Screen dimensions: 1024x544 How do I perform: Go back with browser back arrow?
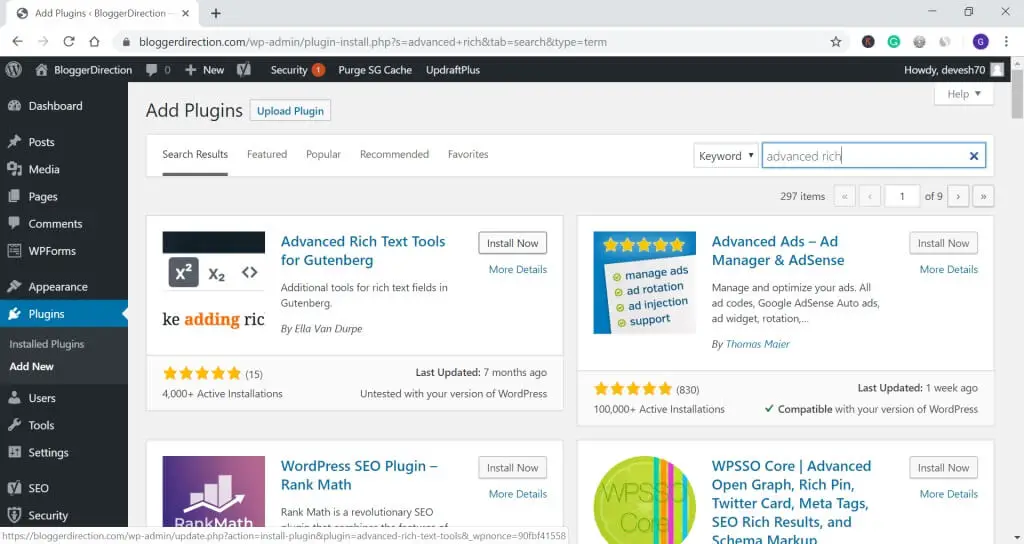click(x=18, y=42)
